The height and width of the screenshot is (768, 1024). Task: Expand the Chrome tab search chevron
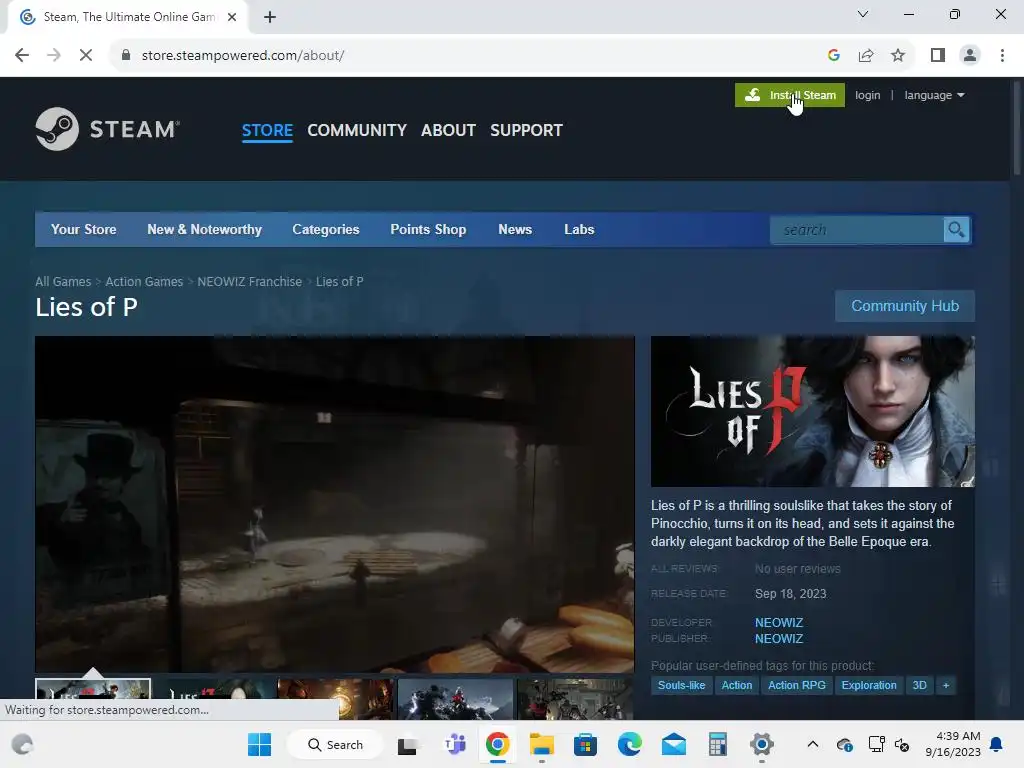tap(863, 14)
